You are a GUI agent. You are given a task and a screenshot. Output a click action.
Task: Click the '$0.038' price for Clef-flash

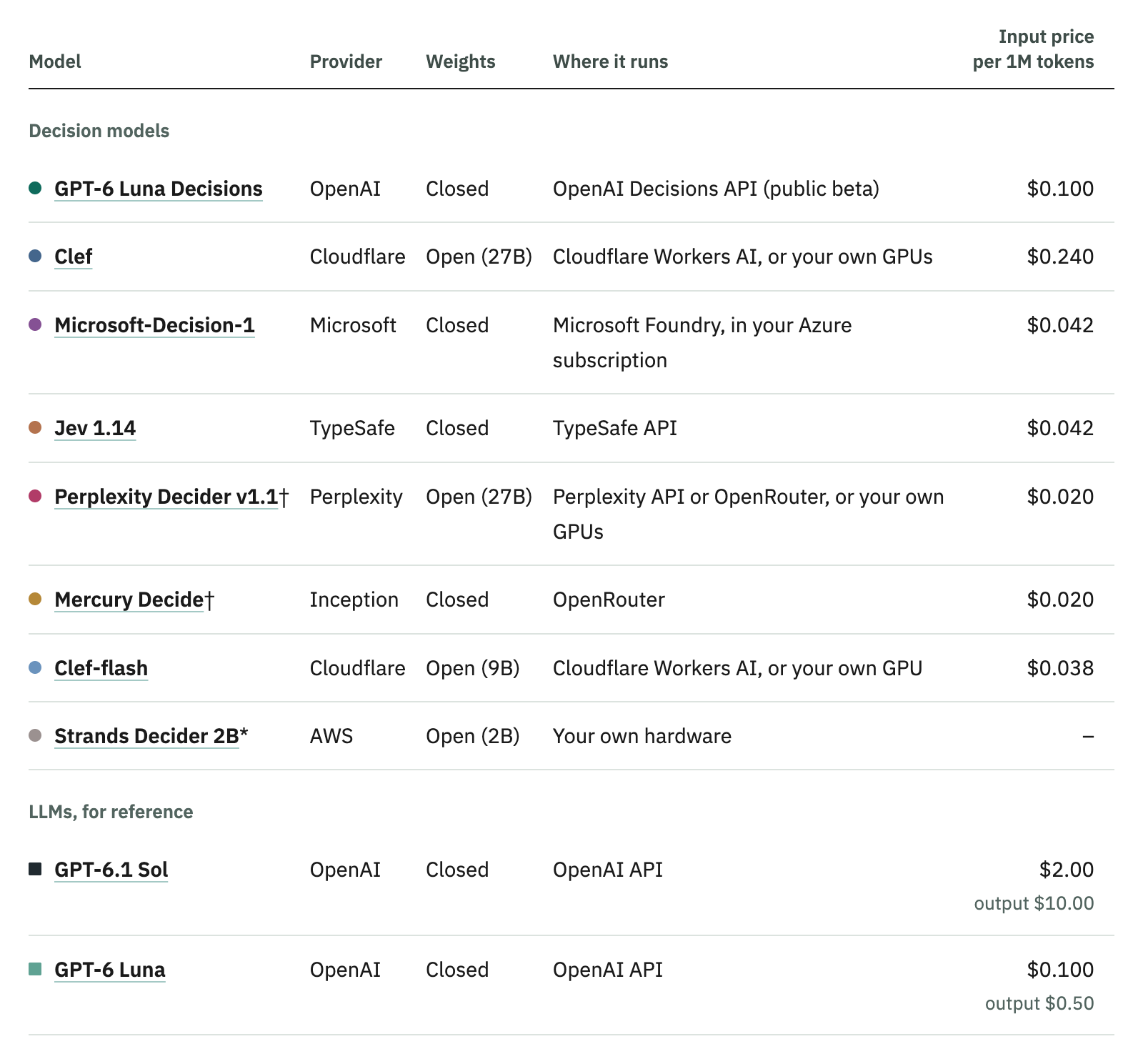pos(1060,668)
